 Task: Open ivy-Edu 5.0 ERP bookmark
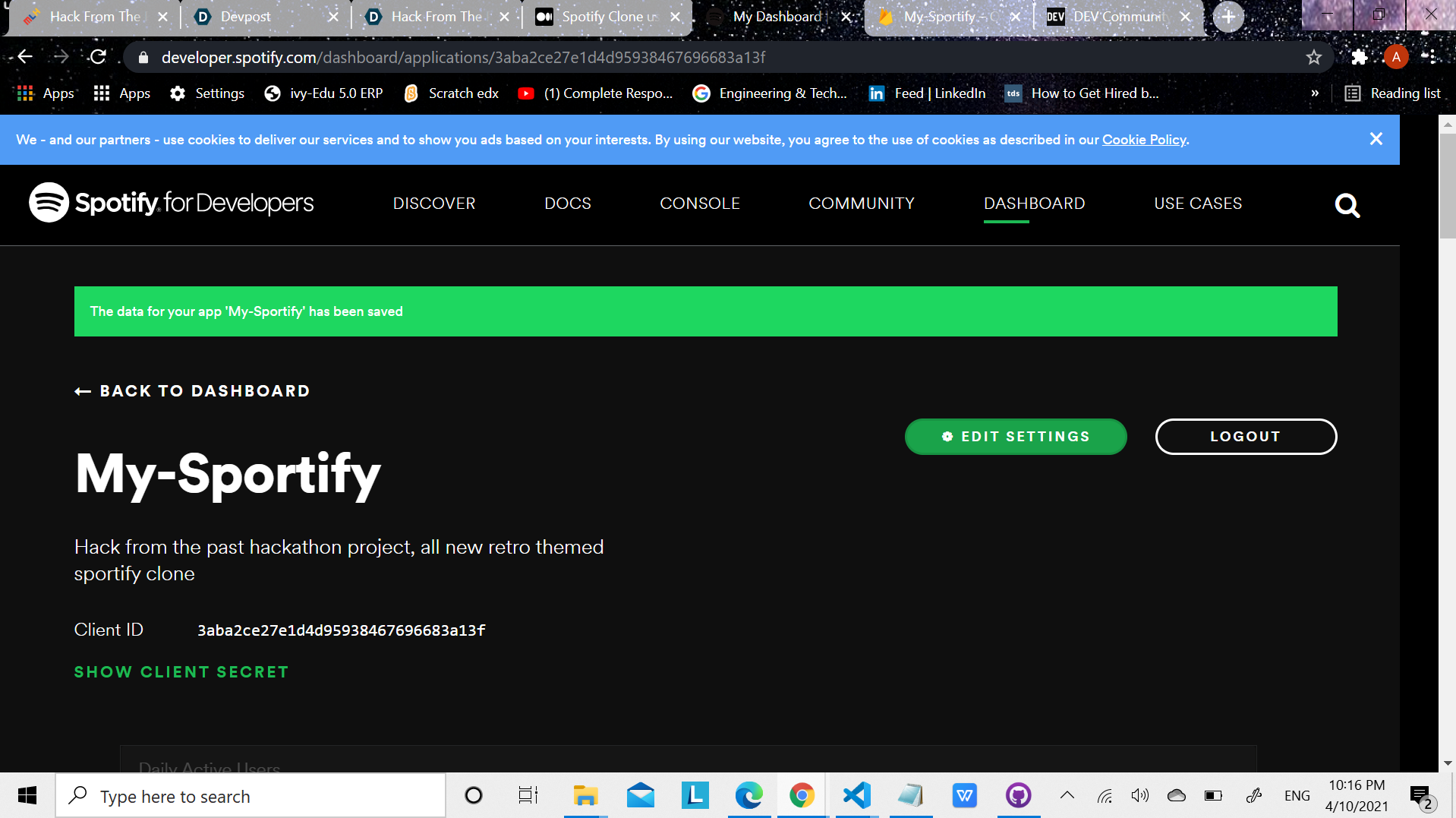point(323,93)
